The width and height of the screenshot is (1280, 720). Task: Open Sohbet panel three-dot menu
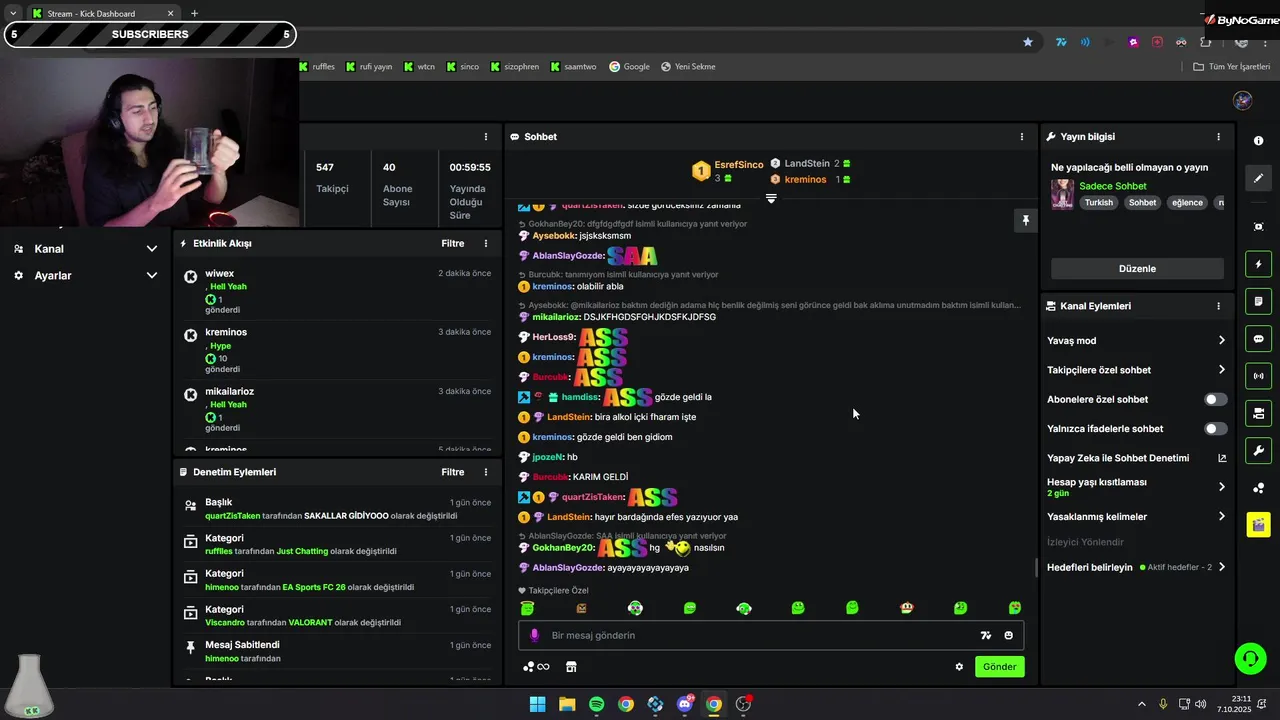point(1022,137)
